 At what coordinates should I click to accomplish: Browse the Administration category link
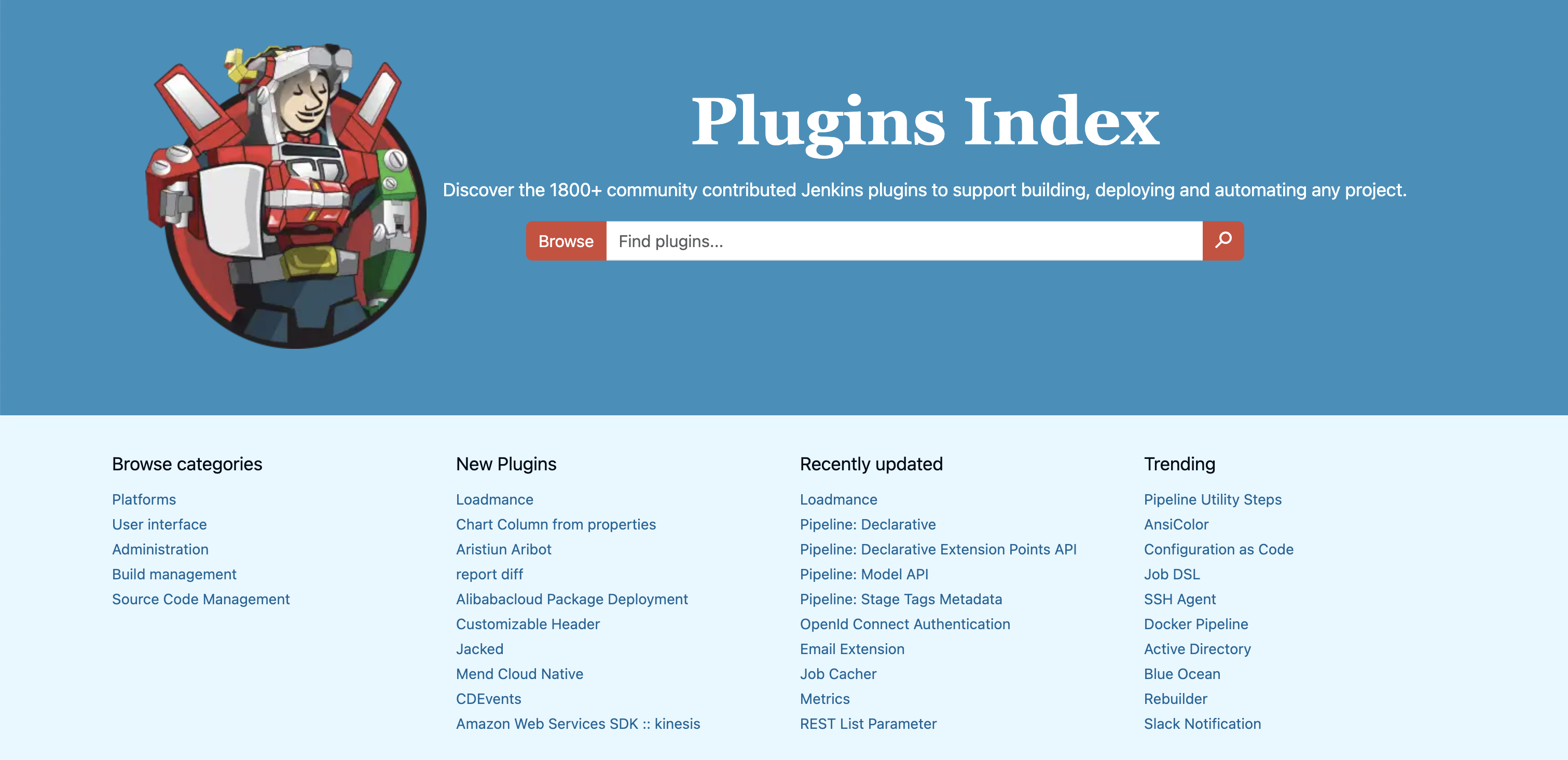(160, 549)
